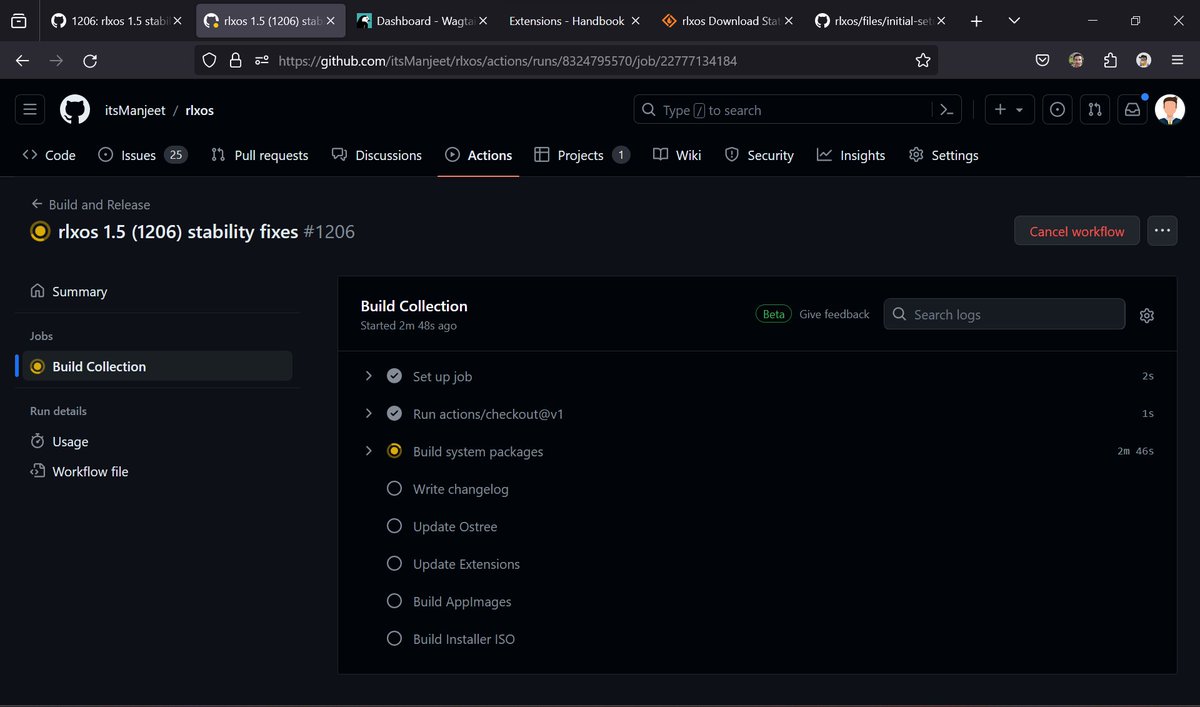Open the issues shortcut icon in header
This screenshot has height=707, width=1200.
1057,110
